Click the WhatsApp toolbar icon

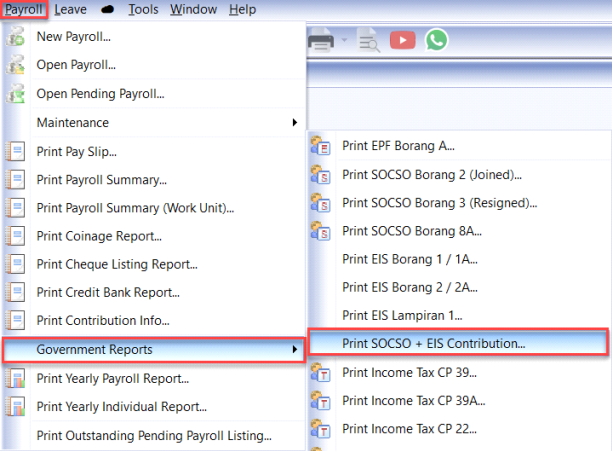click(436, 40)
